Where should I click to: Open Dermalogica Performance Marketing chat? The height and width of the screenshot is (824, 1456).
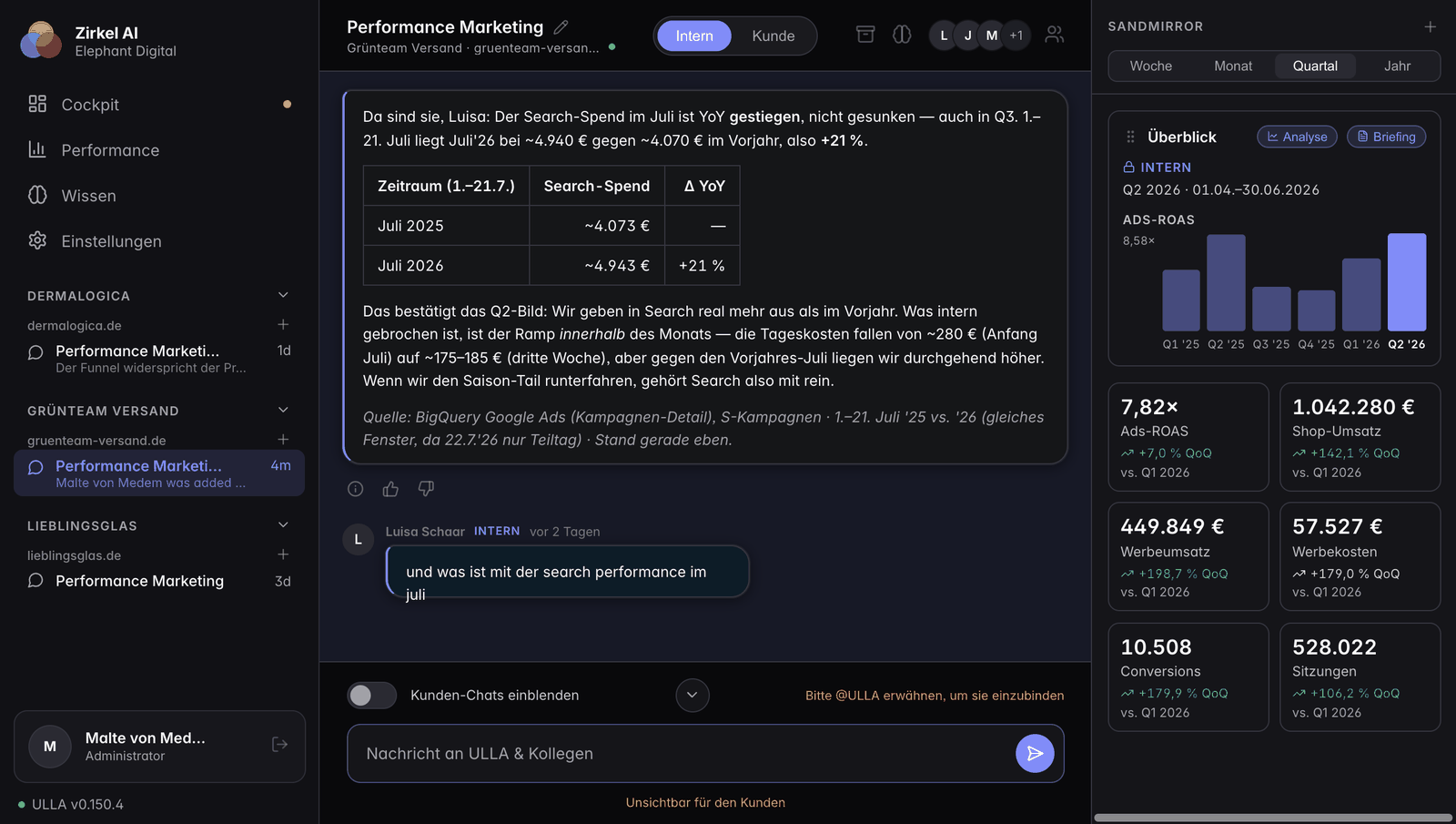pos(159,359)
